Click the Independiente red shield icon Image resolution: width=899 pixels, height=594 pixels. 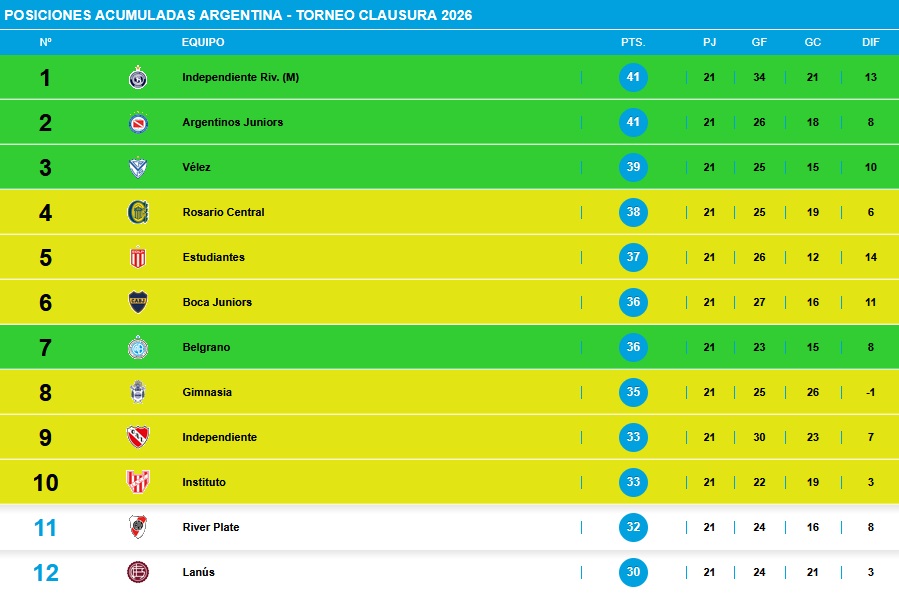pos(138,437)
